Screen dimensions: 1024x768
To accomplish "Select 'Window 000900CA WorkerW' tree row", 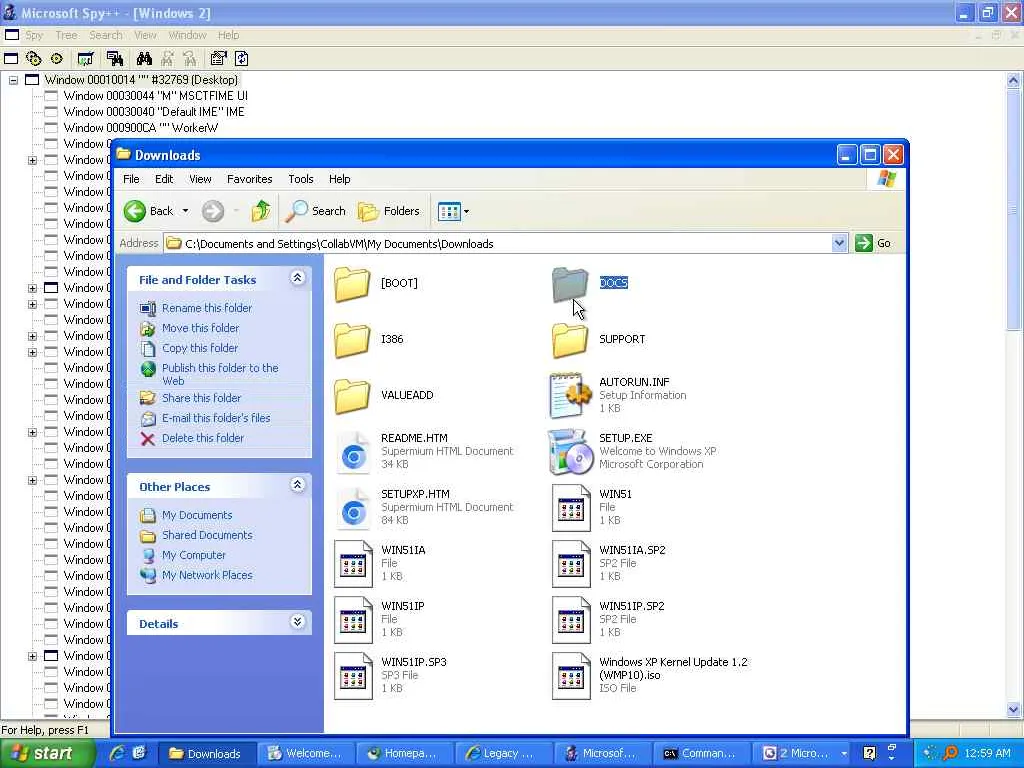I will [x=140, y=128].
